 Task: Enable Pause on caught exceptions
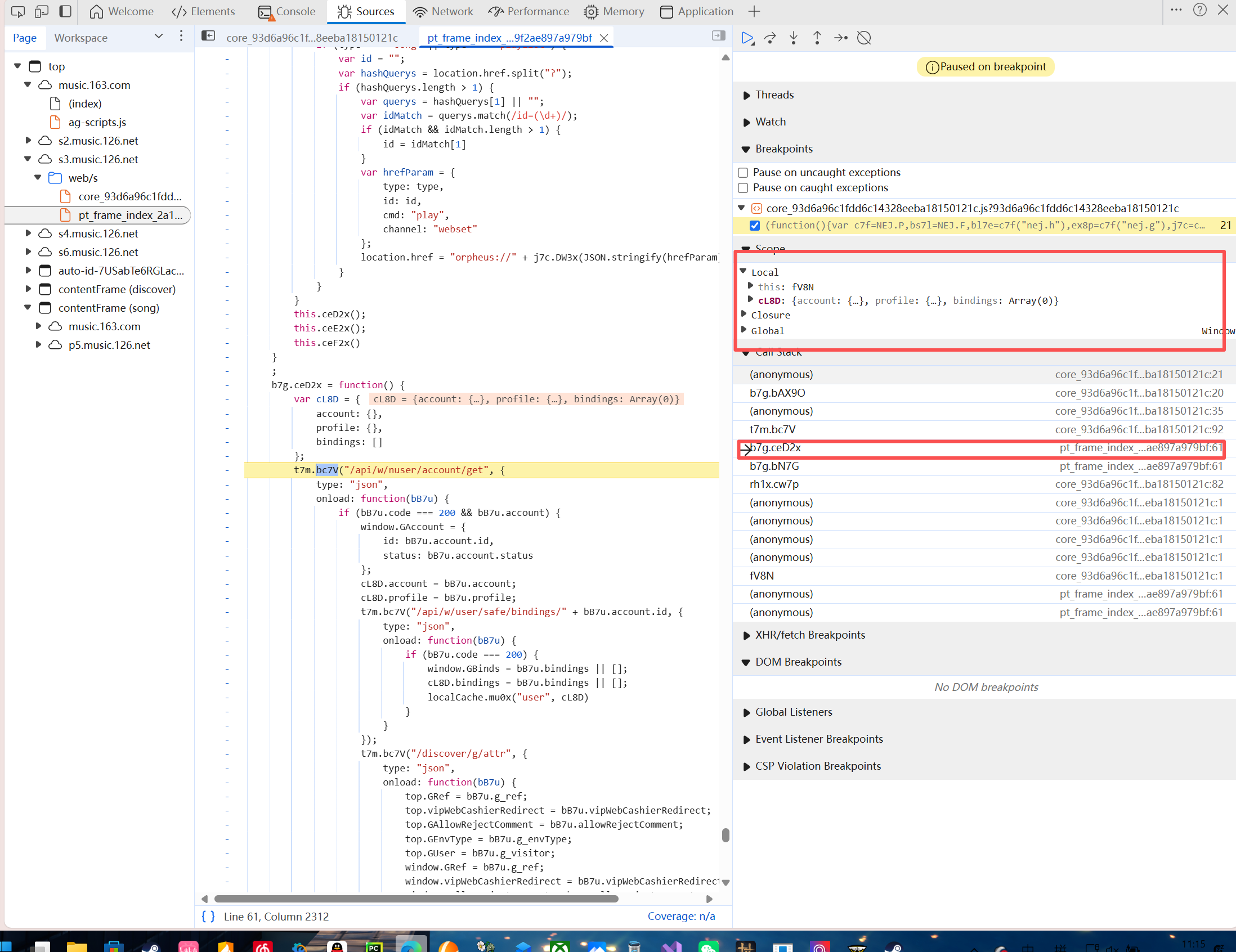(x=743, y=188)
